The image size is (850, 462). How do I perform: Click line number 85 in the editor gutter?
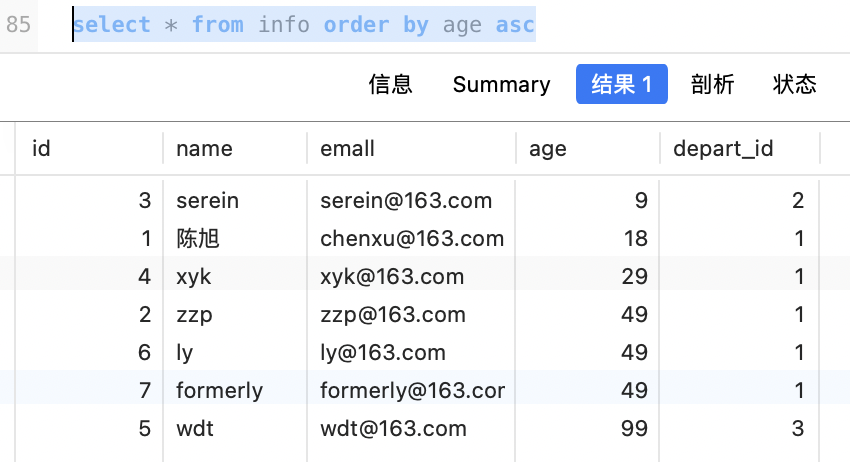(x=18, y=24)
